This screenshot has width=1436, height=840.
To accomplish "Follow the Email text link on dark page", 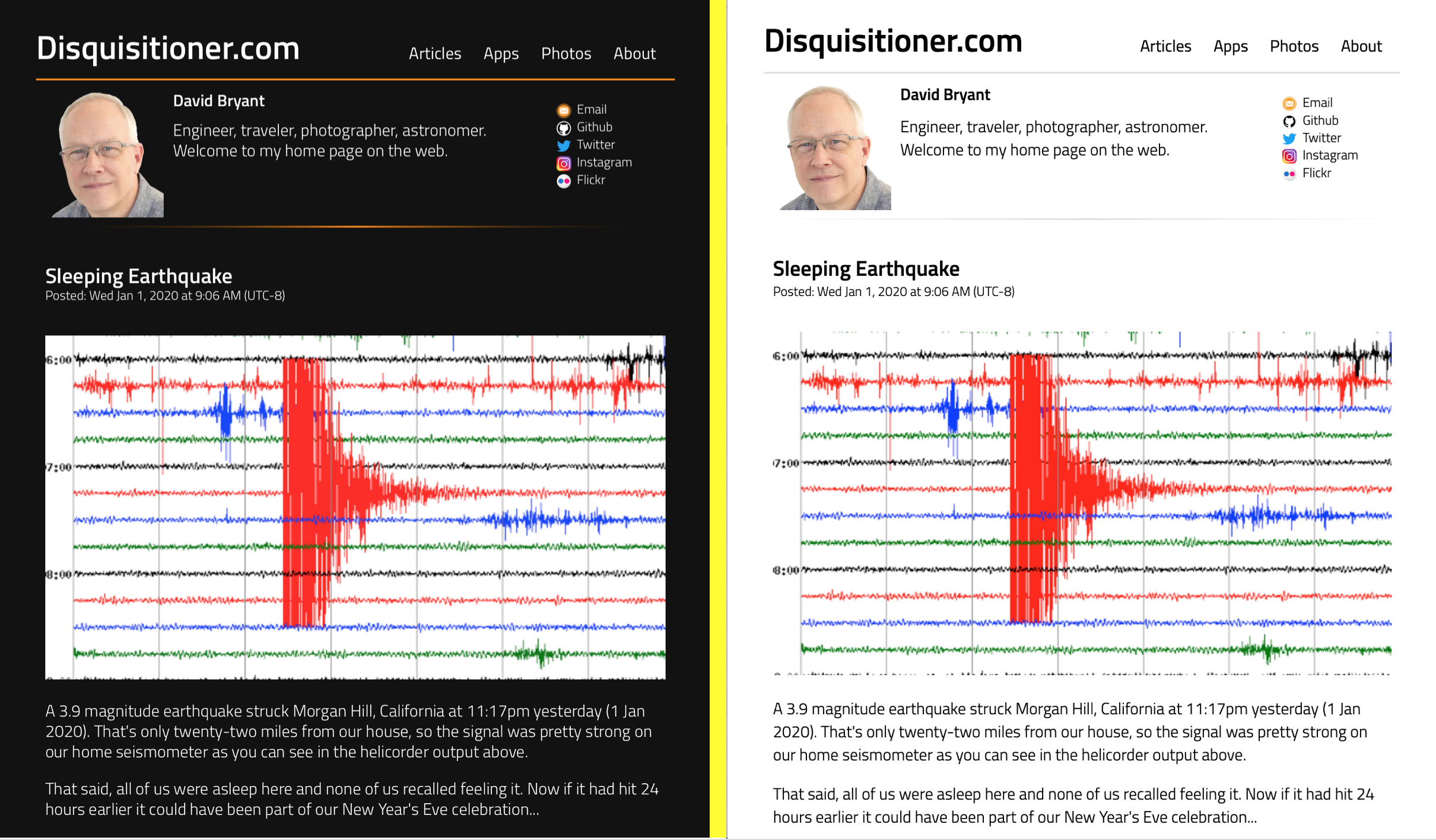I will point(592,109).
